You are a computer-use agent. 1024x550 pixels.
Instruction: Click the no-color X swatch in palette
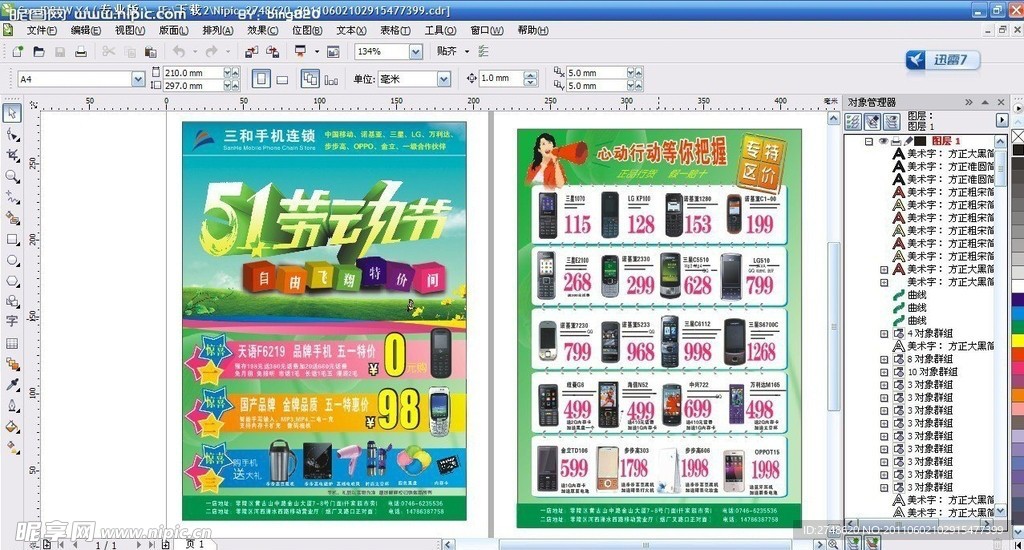[1017, 136]
